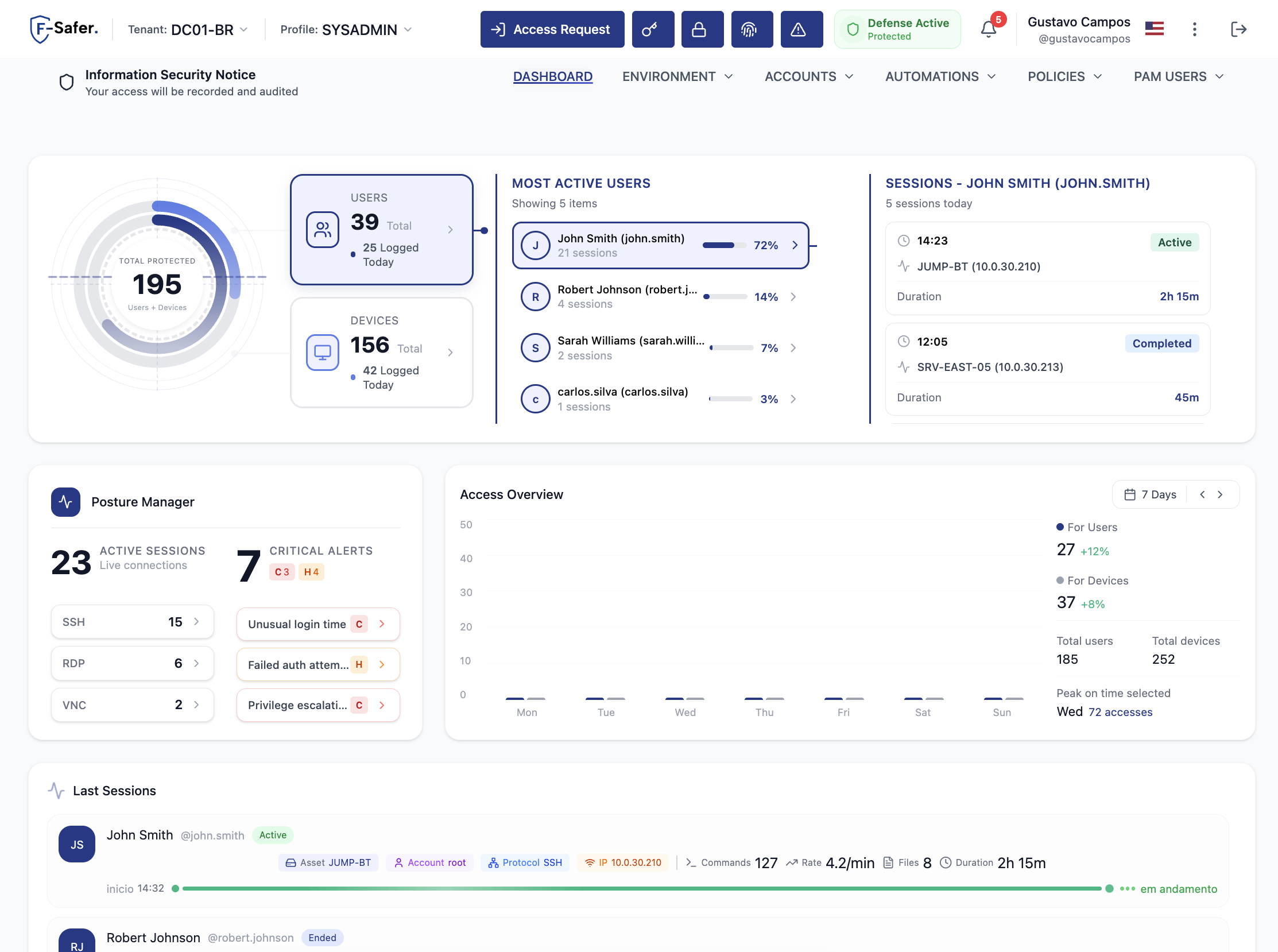Click the 72 accesses link
Viewport: 1278px width, 952px height.
coord(1120,712)
